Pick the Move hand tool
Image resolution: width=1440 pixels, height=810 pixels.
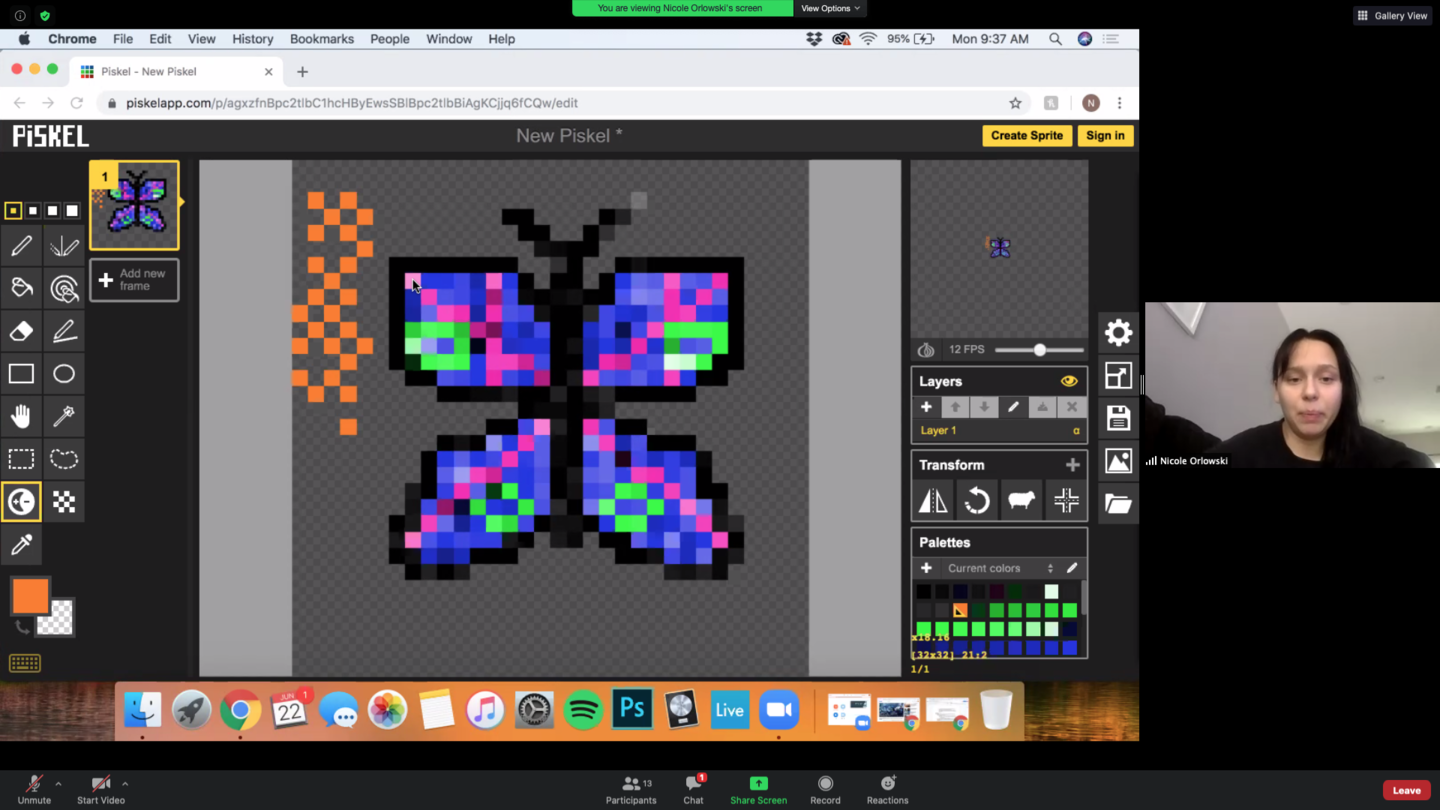[x=21, y=416]
